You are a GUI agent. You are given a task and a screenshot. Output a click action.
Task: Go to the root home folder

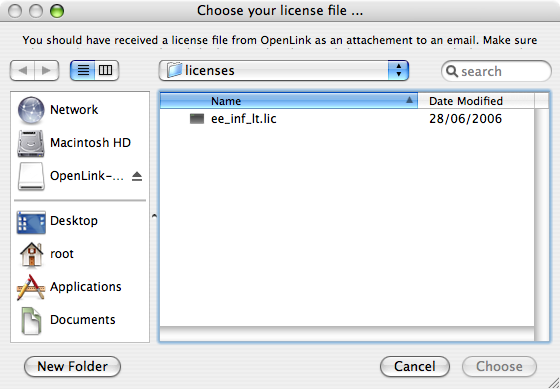[46, 254]
